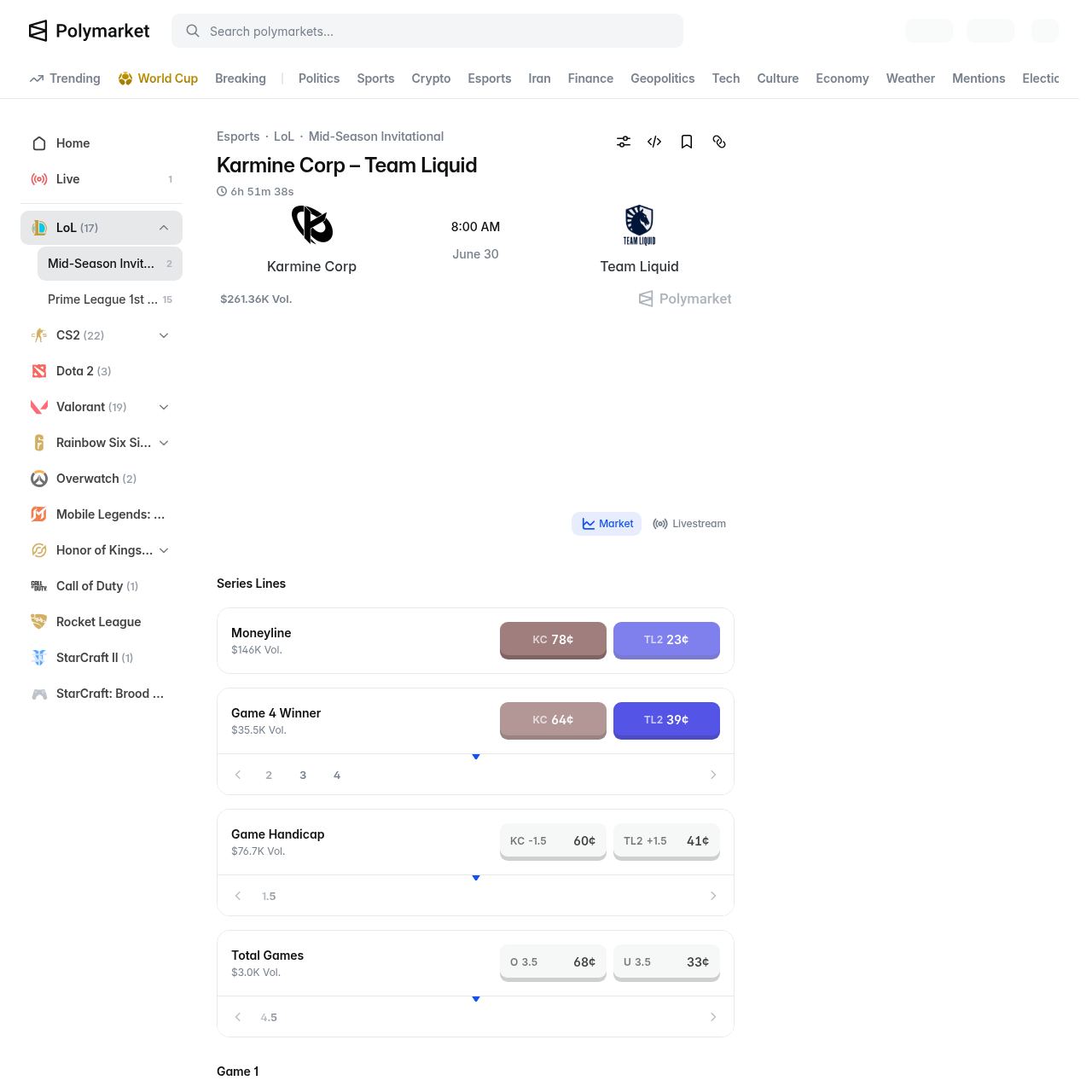The height and width of the screenshot is (1092, 1092).
Task: Expand the Honor of Kings section
Action: tap(164, 550)
